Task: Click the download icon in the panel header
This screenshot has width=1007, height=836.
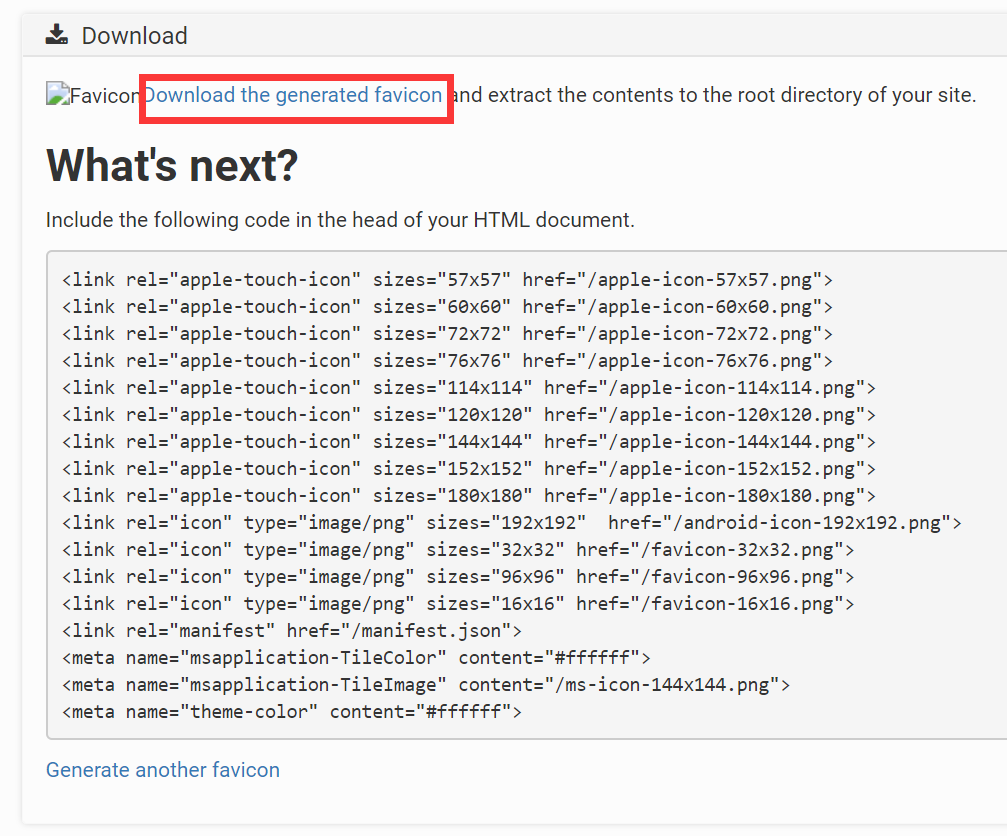Action: [x=57, y=36]
